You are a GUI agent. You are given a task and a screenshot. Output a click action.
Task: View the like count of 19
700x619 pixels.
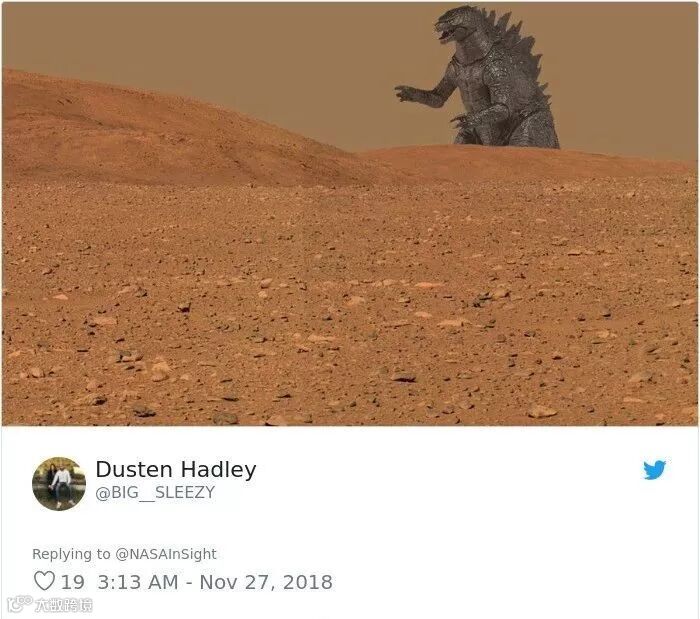[72, 582]
